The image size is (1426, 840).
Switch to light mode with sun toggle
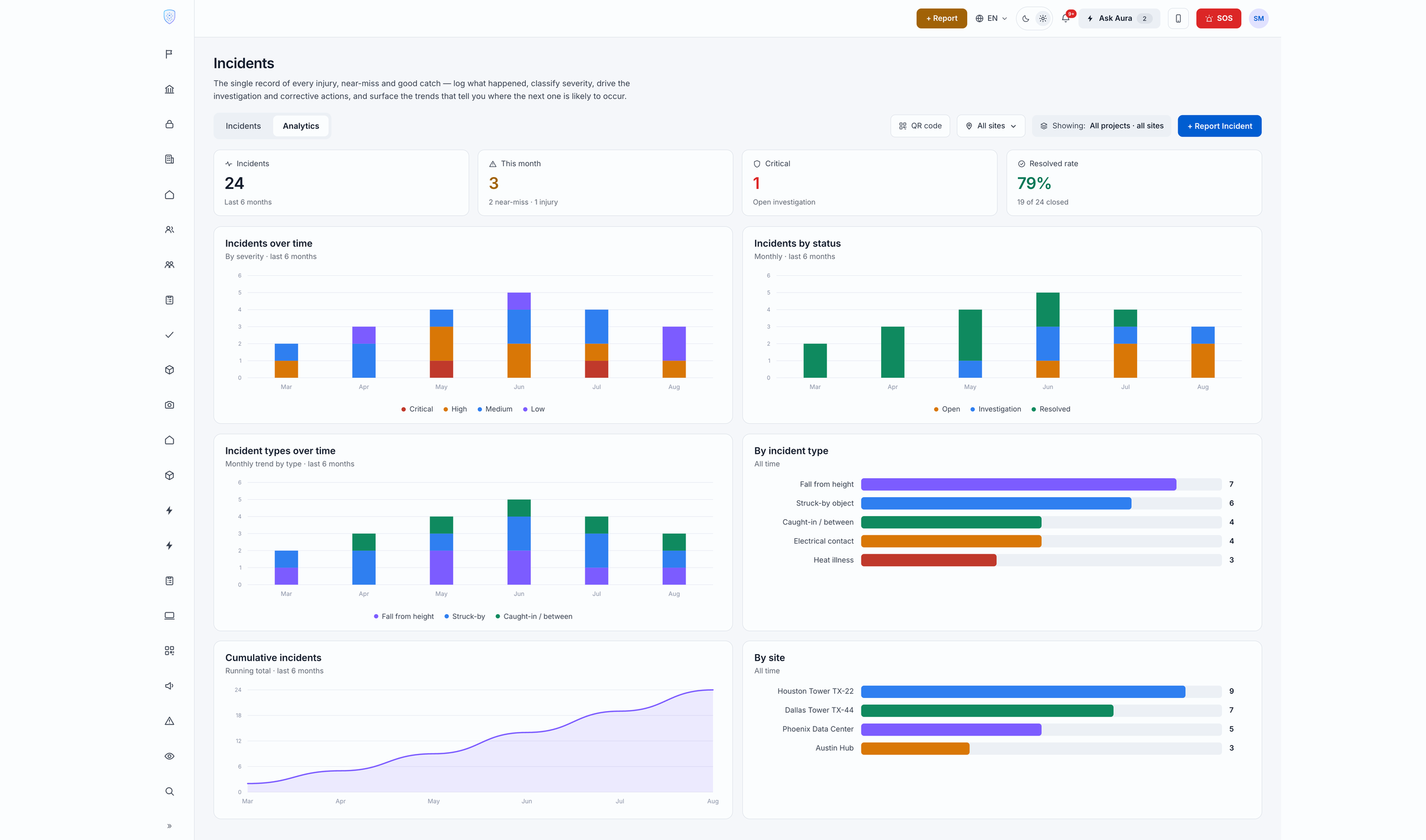[1043, 18]
